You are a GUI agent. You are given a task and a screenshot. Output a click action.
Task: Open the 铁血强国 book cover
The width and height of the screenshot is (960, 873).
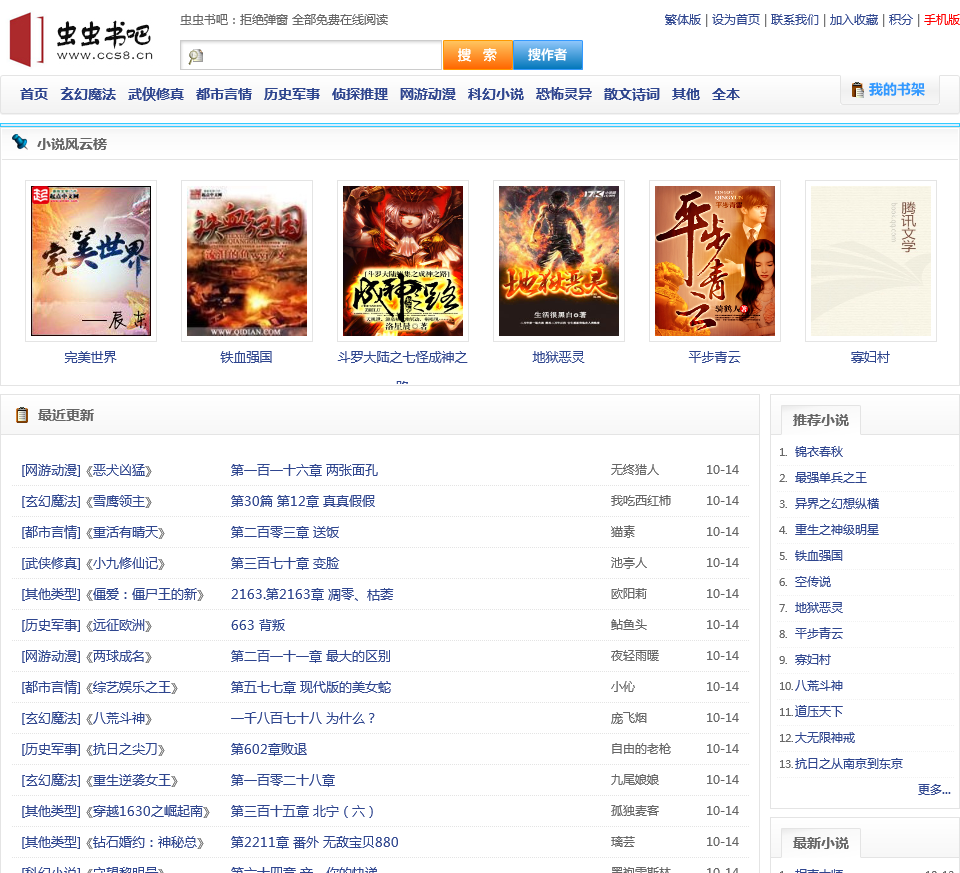pyautogui.click(x=247, y=261)
